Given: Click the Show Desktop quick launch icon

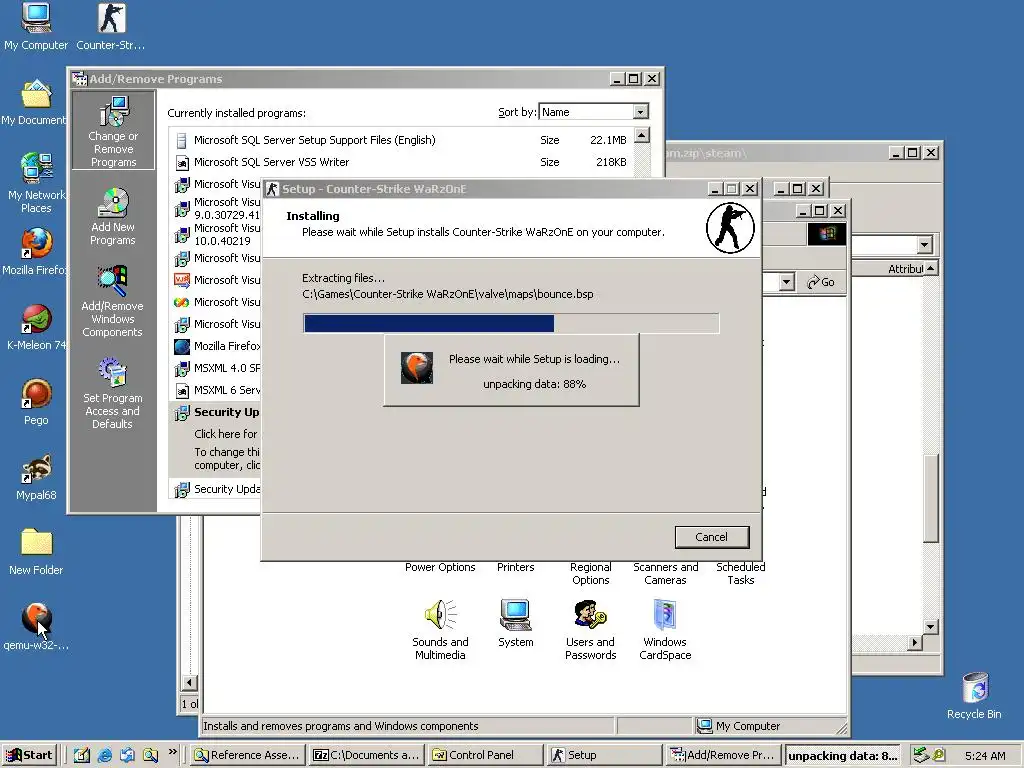Looking at the screenshot, I should coord(82,755).
